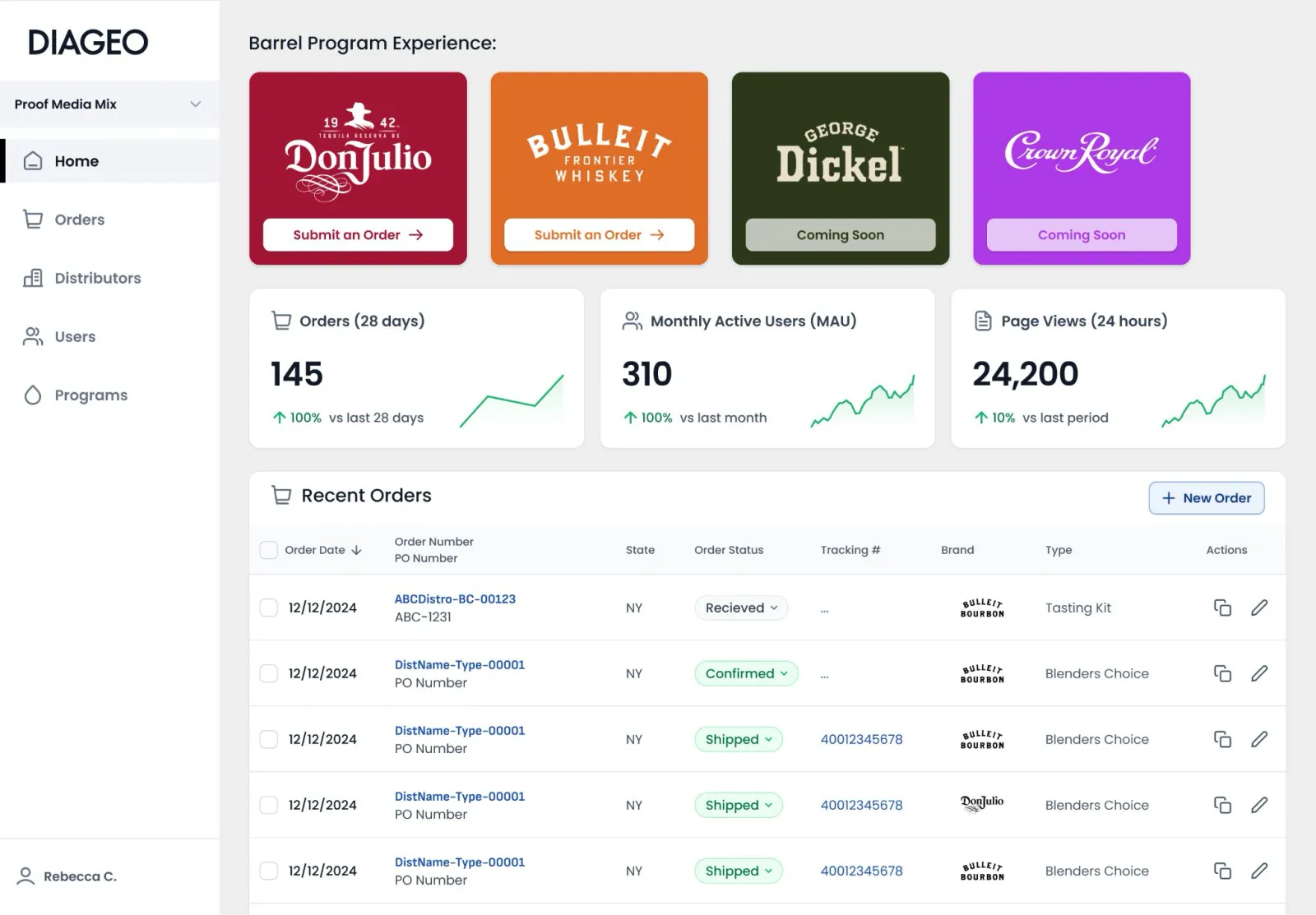Copy the Confirmed order using its copy icon
This screenshot has height=915, width=1316.
pos(1223,673)
